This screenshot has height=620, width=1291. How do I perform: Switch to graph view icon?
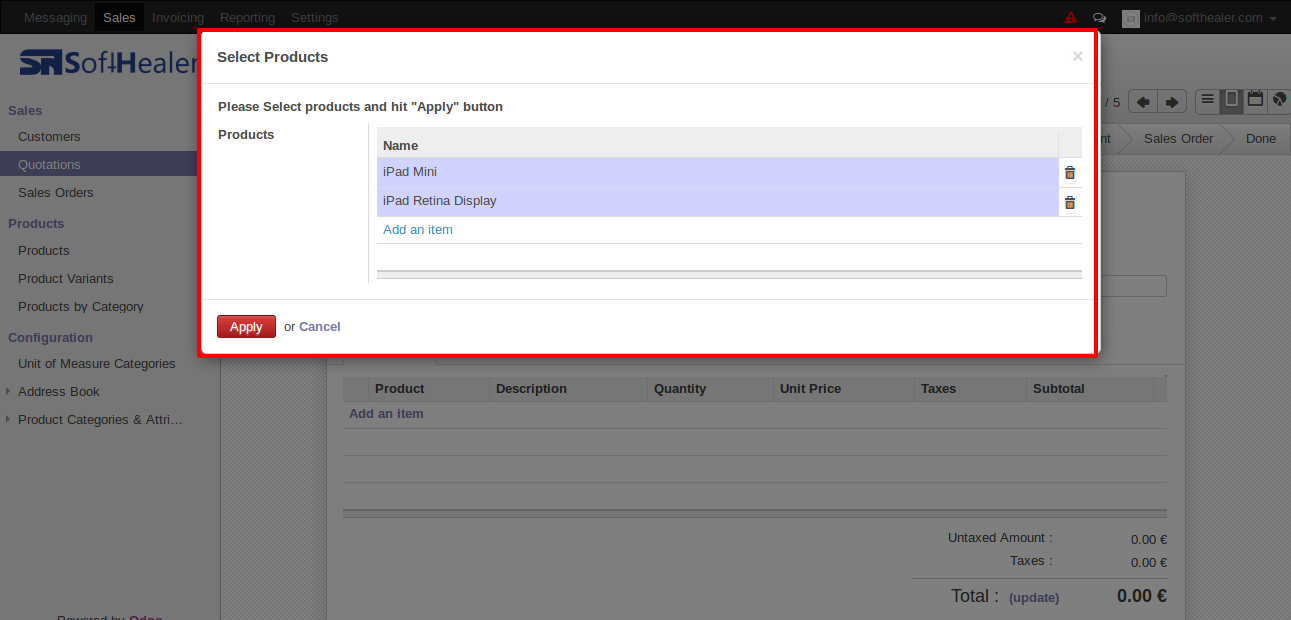pos(1278,100)
